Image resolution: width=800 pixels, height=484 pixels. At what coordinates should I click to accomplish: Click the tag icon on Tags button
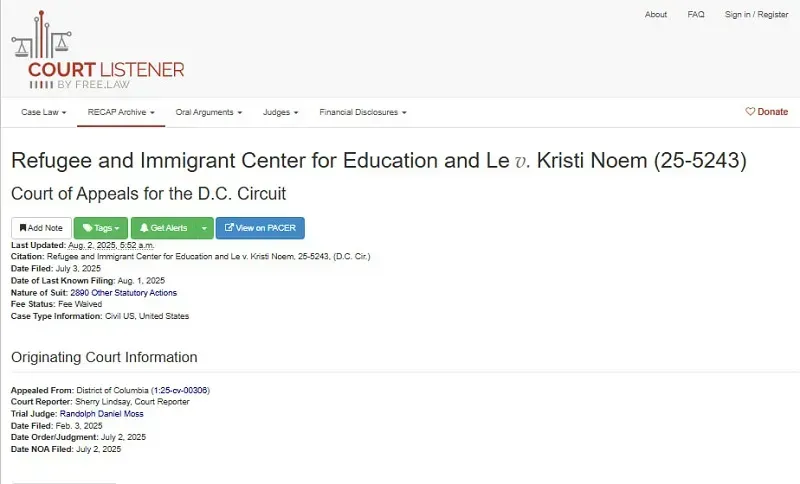[x=87, y=228]
